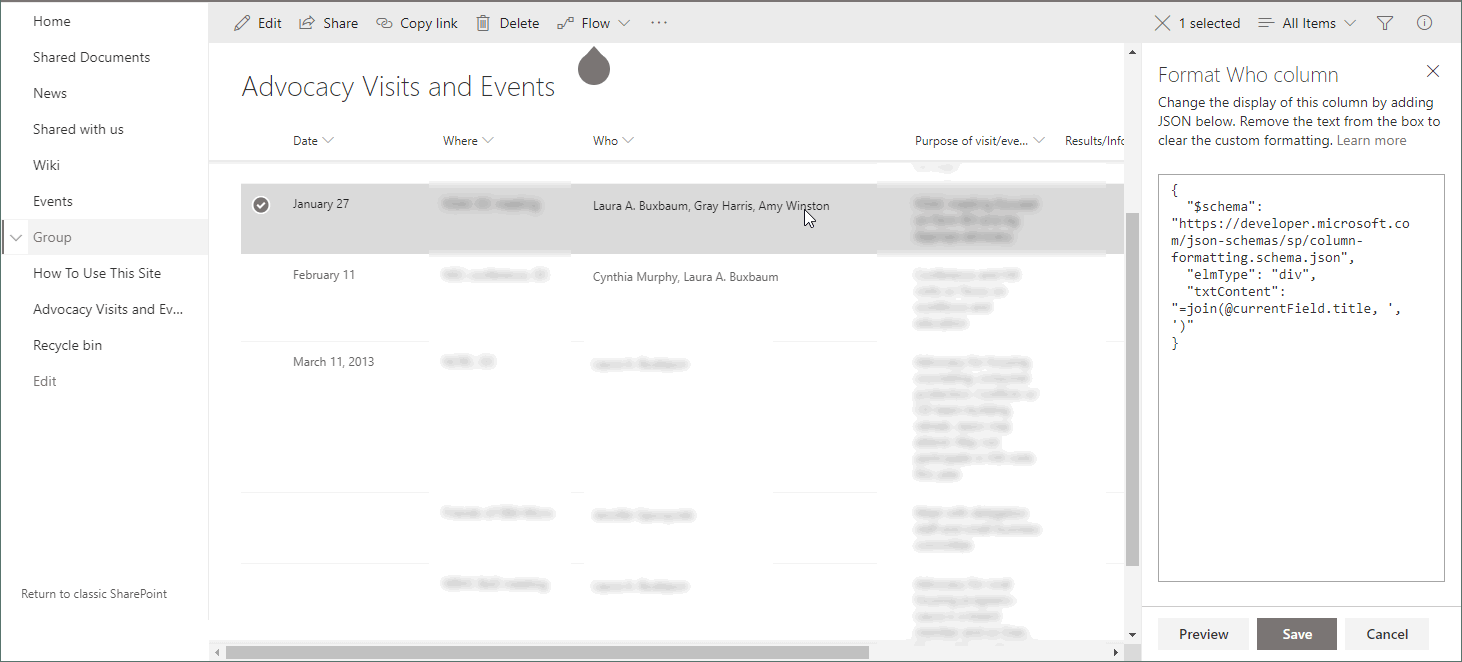Close the Format Who column panel
The width and height of the screenshot is (1462, 662).
pos(1433,71)
